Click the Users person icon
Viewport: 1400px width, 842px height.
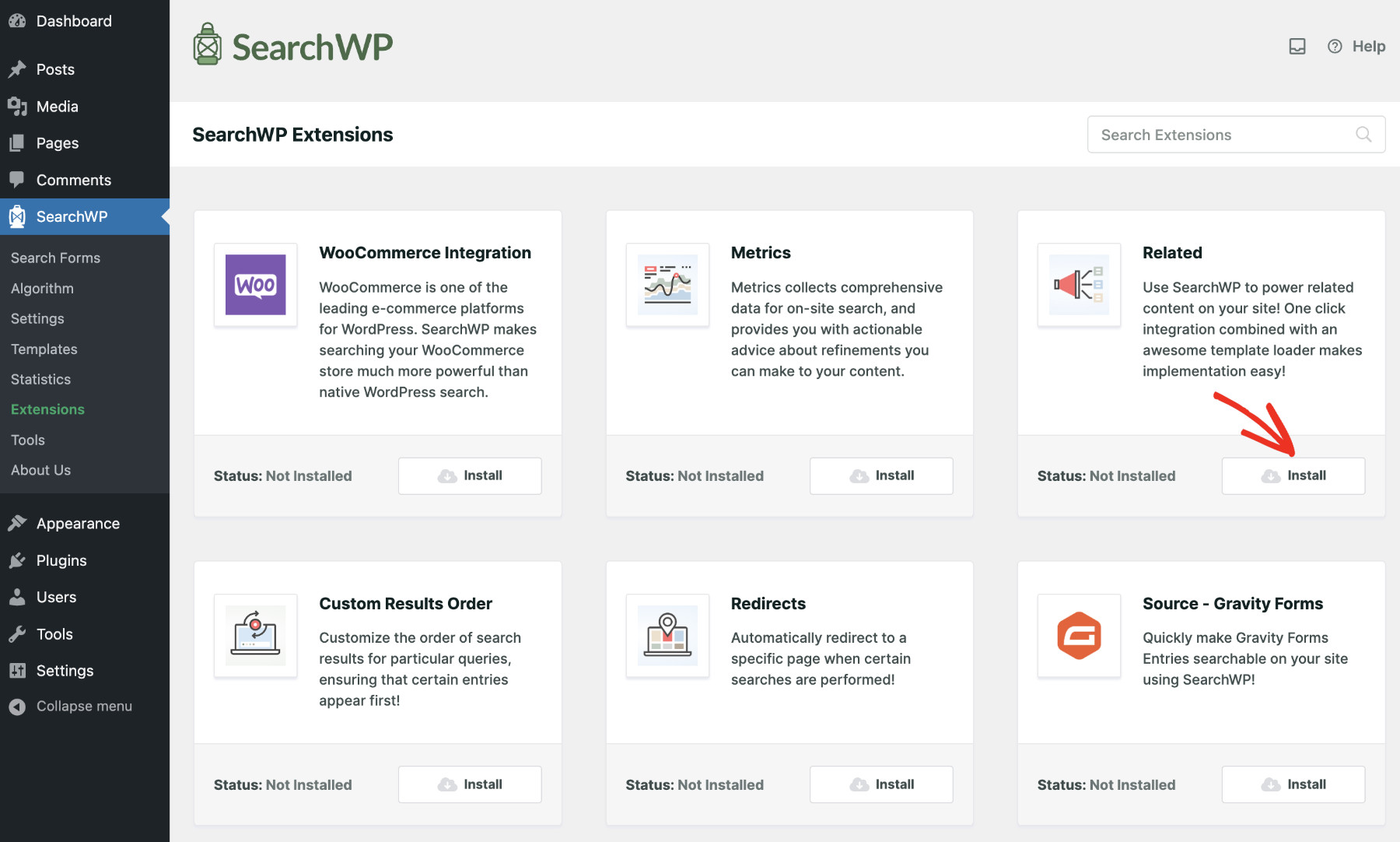click(x=17, y=597)
